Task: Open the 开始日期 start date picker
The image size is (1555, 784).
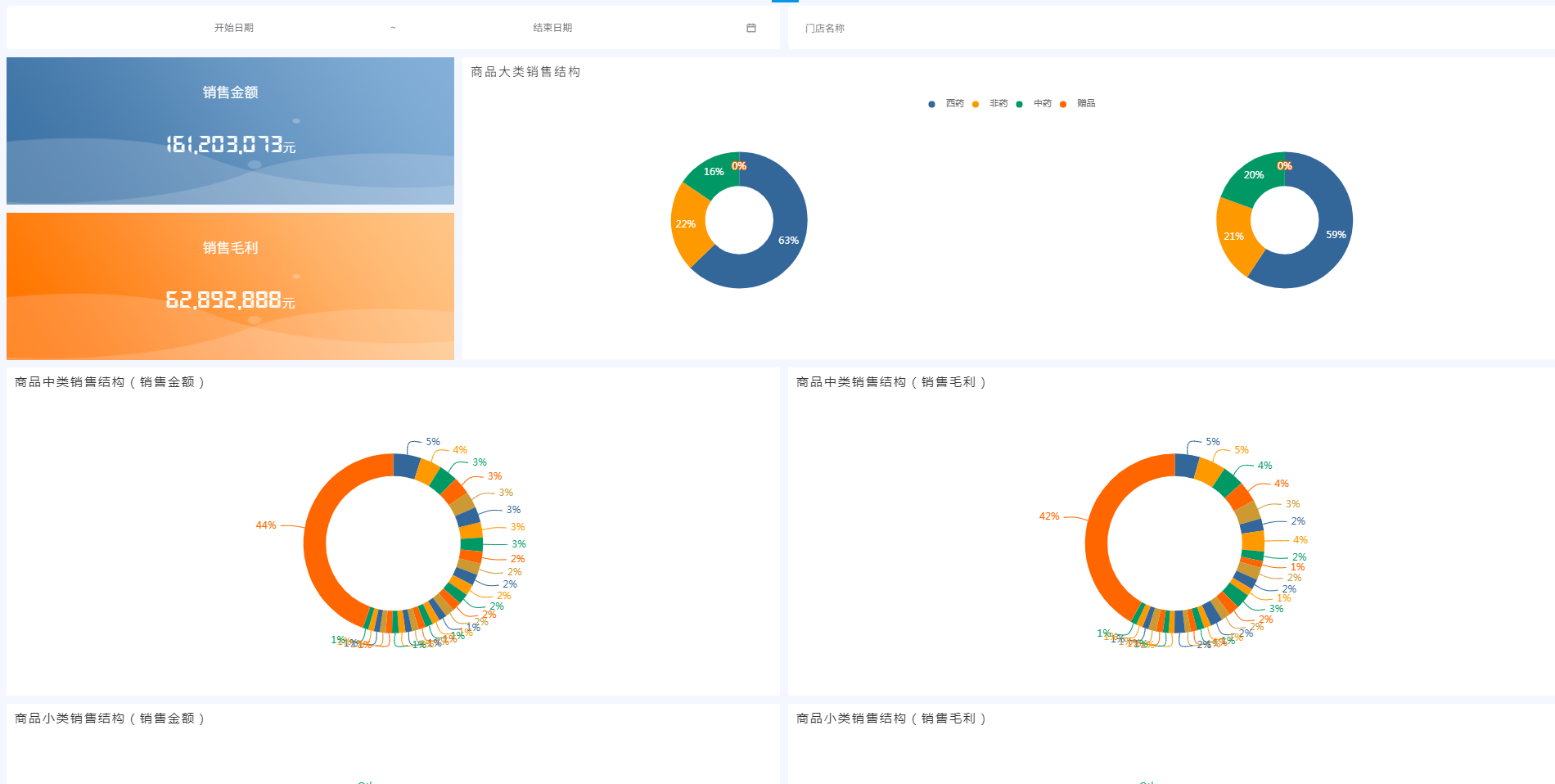Action: coord(234,28)
